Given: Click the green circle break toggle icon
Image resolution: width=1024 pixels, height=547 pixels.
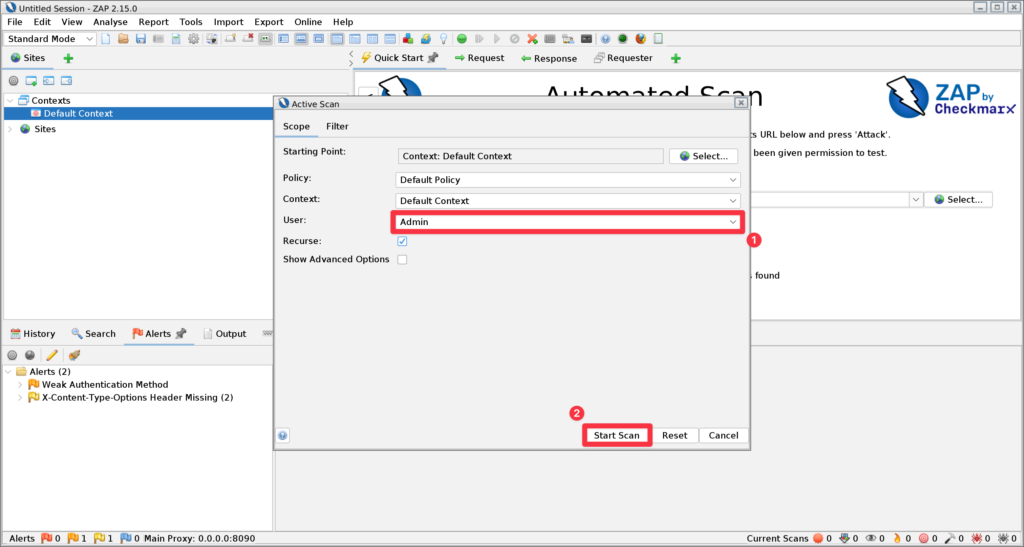Looking at the screenshot, I should point(462,39).
